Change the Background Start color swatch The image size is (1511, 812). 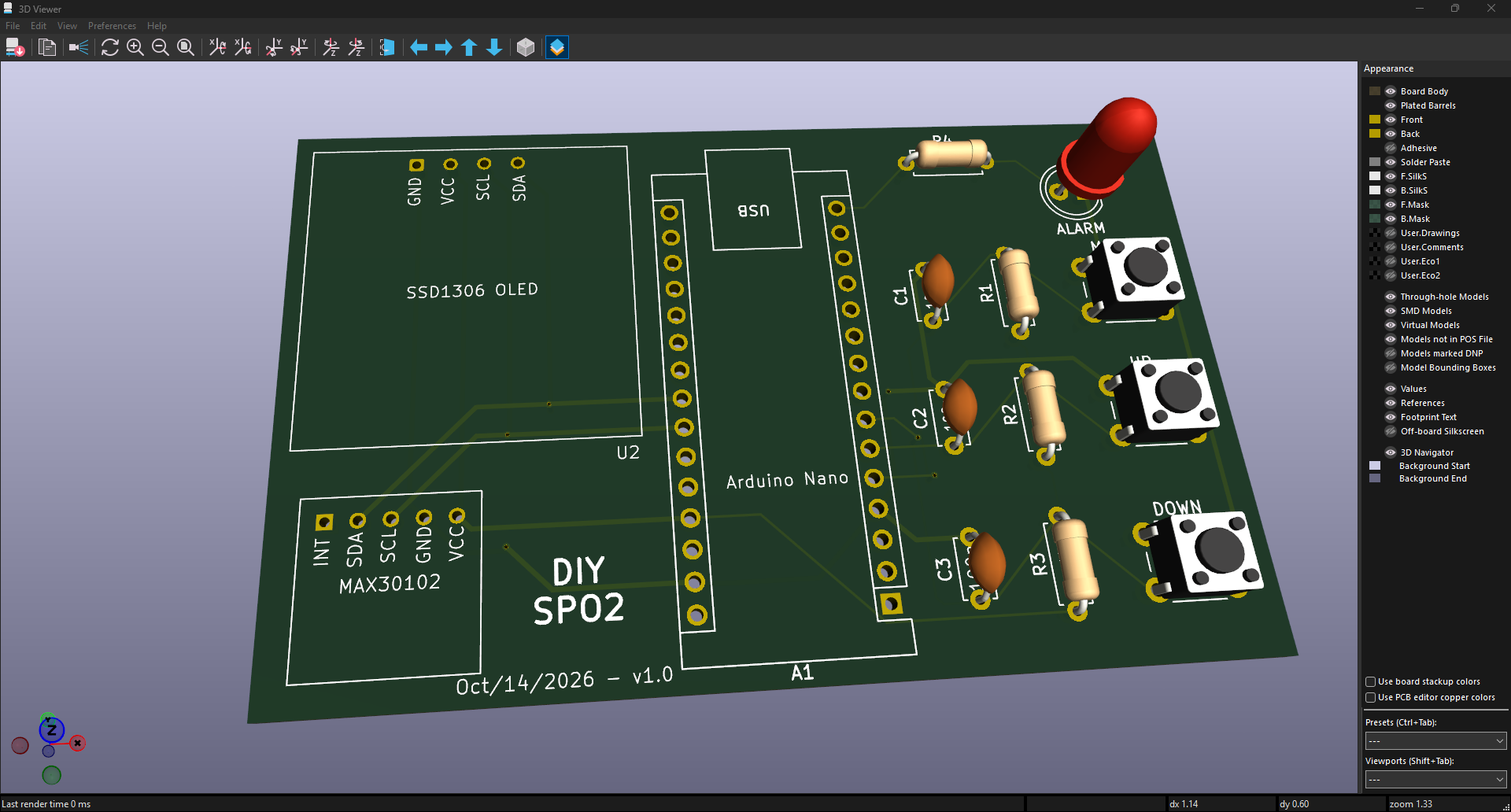point(1375,466)
